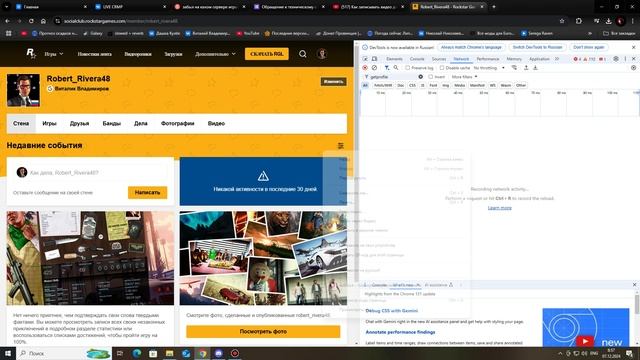
Task: Open Chrome downloads icon
Action: coord(609,21)
